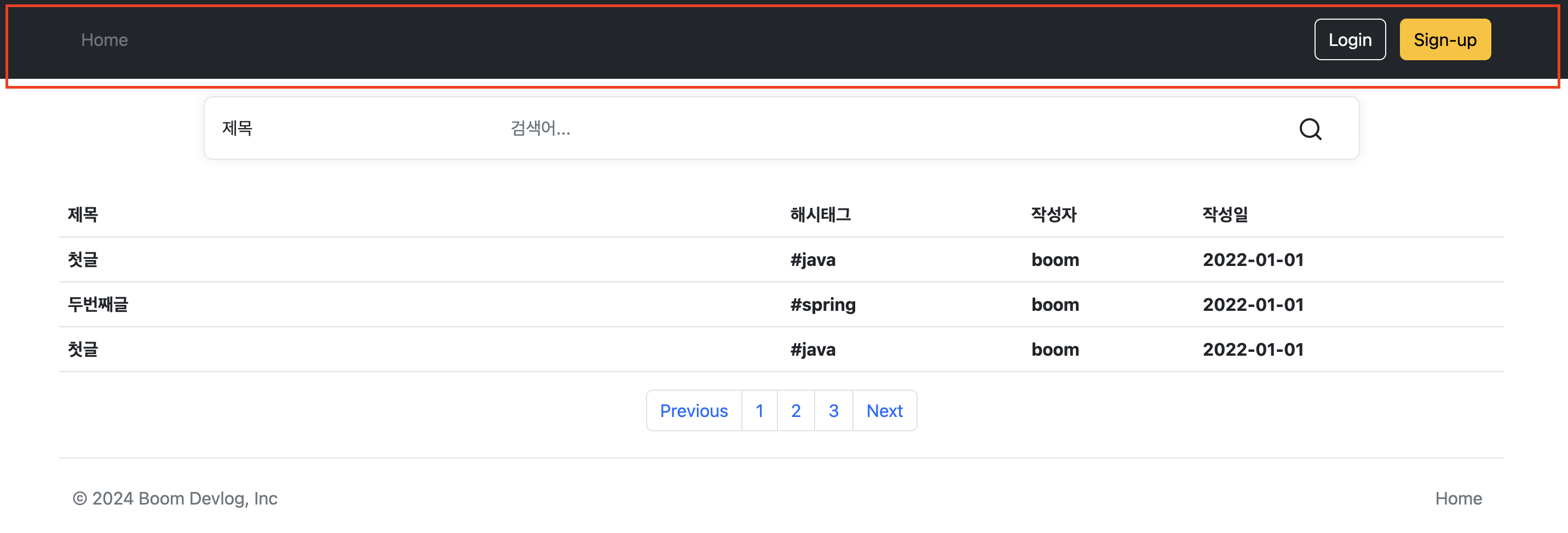
Task: Click the 제목 column header
Action: 83,214
